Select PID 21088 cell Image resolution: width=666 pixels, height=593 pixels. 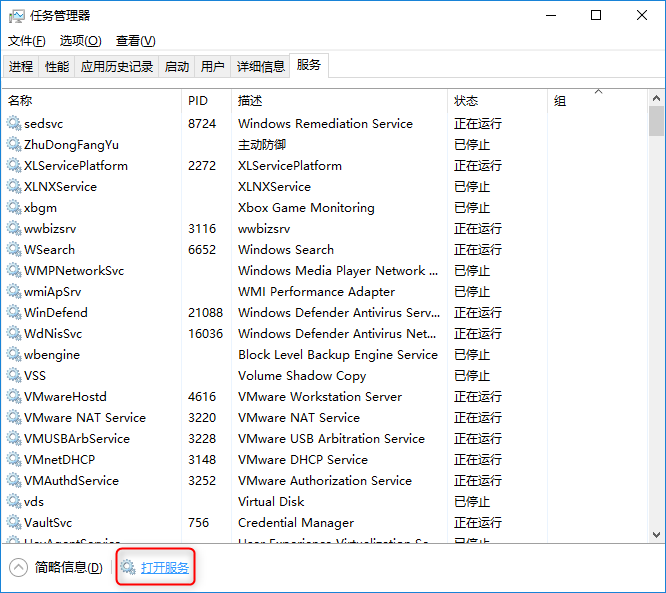[x=205, y=313]
